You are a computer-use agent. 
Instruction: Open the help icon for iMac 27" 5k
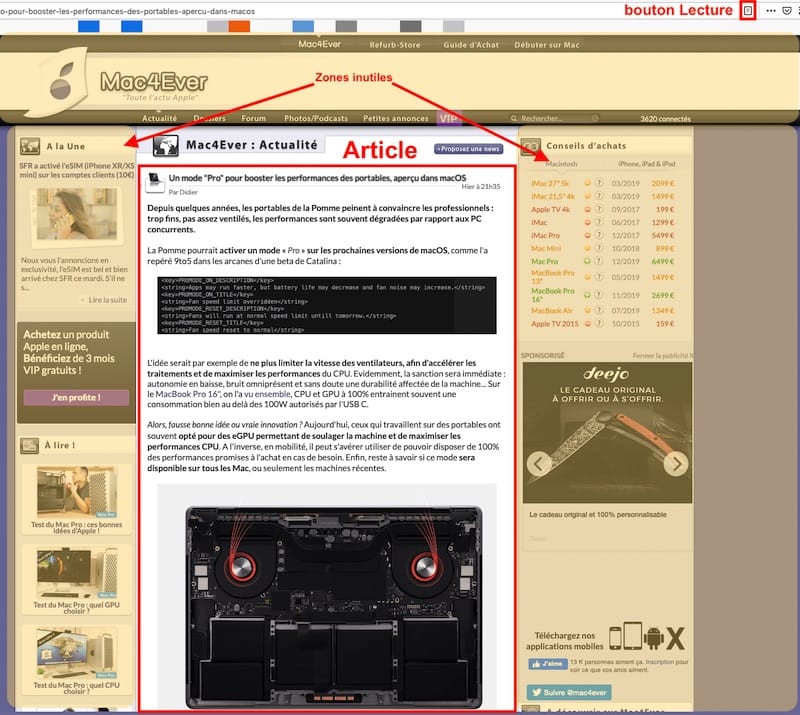click(x=599, y=183)
